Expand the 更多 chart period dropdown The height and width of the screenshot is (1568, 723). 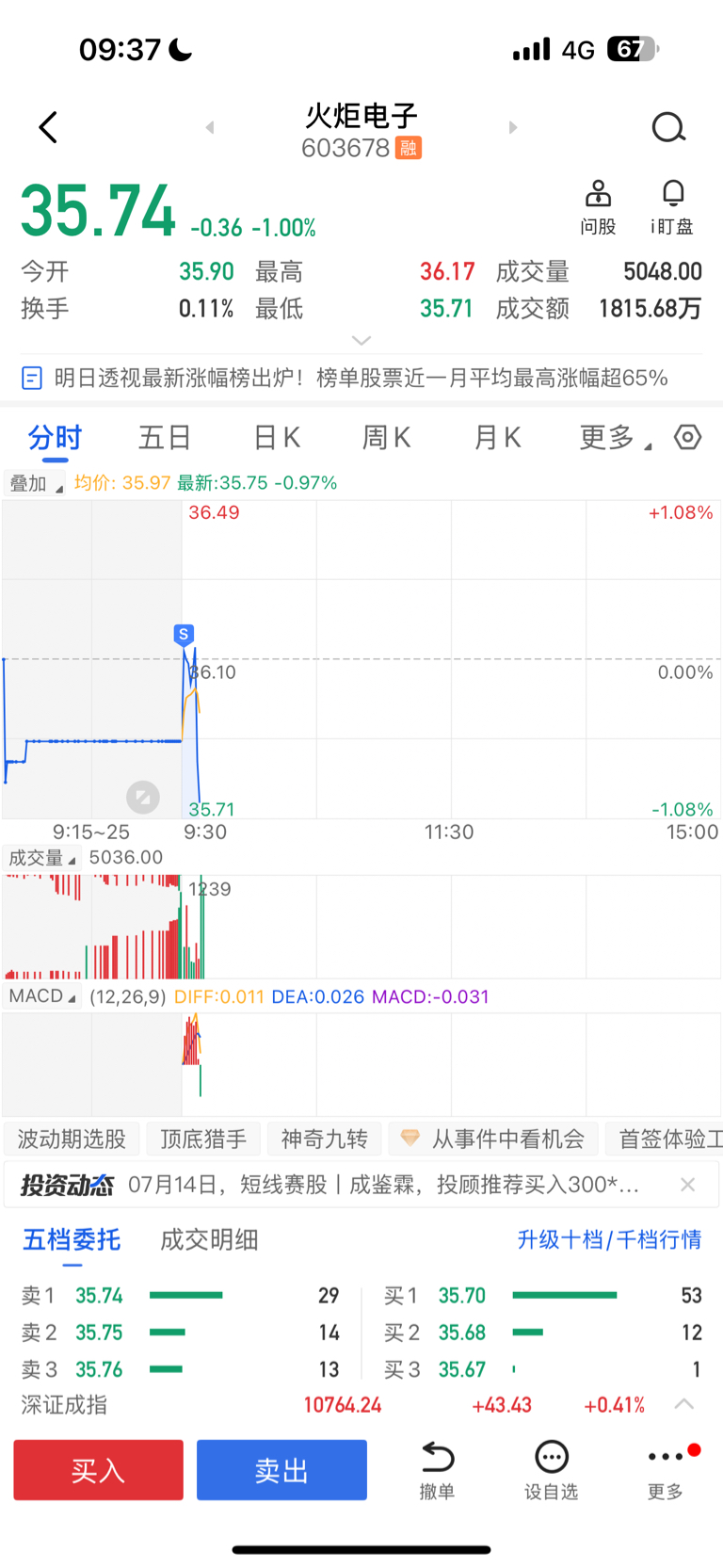click(x=616, y=437)
